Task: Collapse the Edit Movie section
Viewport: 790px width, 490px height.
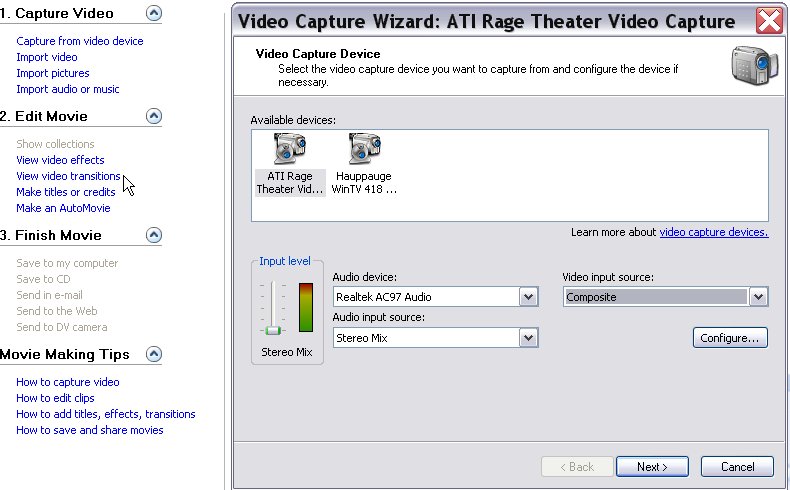Action: 154,116
